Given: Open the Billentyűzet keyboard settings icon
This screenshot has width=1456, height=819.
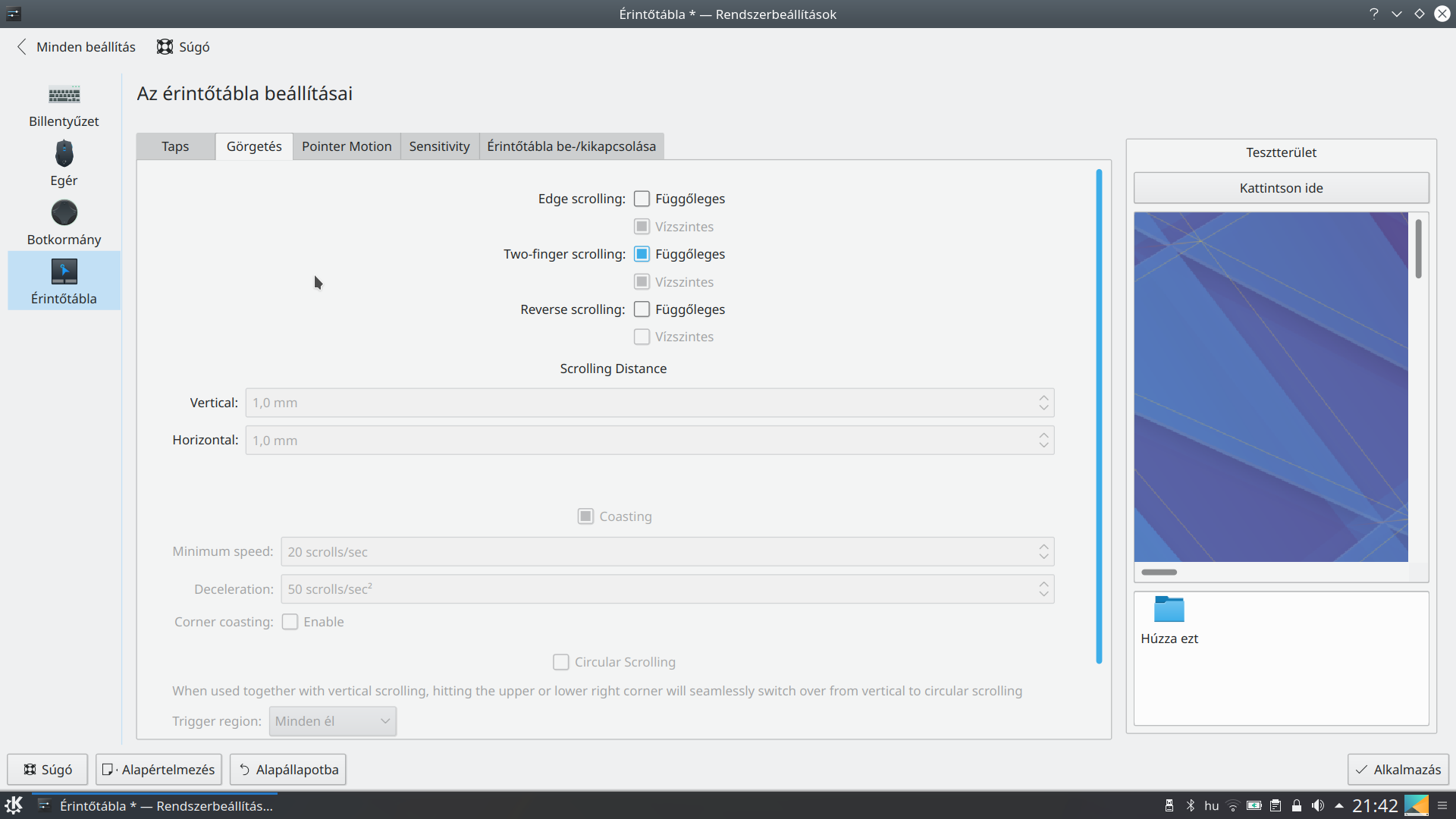Looking at the screenshot, I should [64, 96].
